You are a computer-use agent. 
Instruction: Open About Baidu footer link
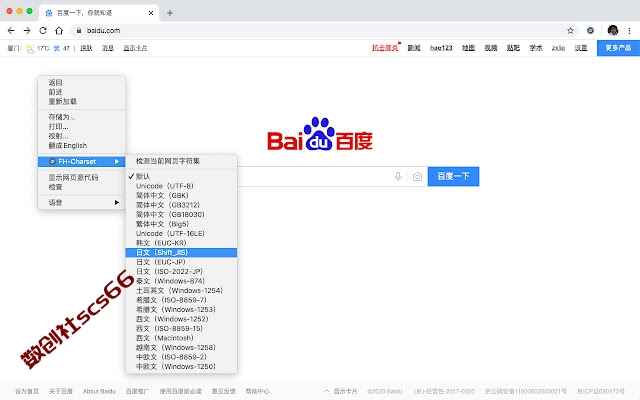click(99, 391)
